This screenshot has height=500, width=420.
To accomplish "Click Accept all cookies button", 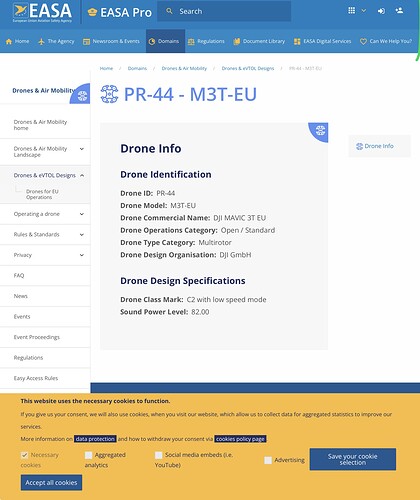I will [x=51, y=482].
